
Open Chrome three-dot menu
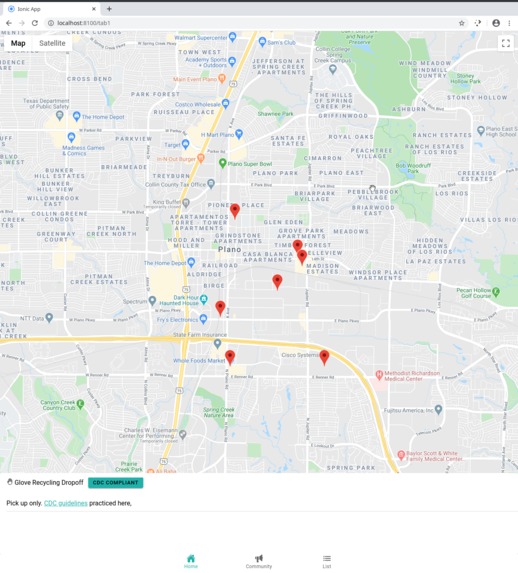[x=509, y=23]
